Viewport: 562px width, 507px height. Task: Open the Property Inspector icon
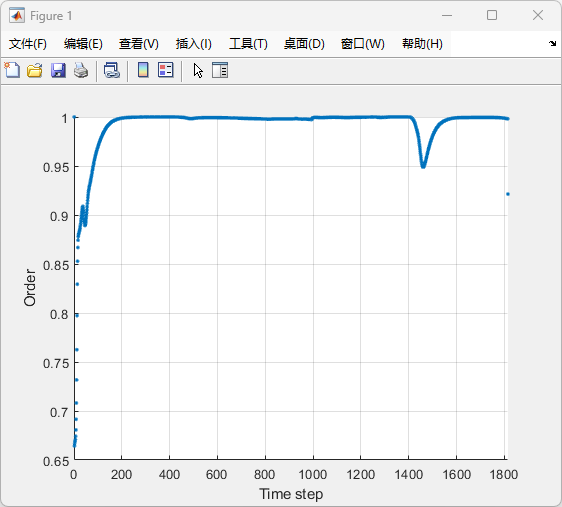coord(220,70)
